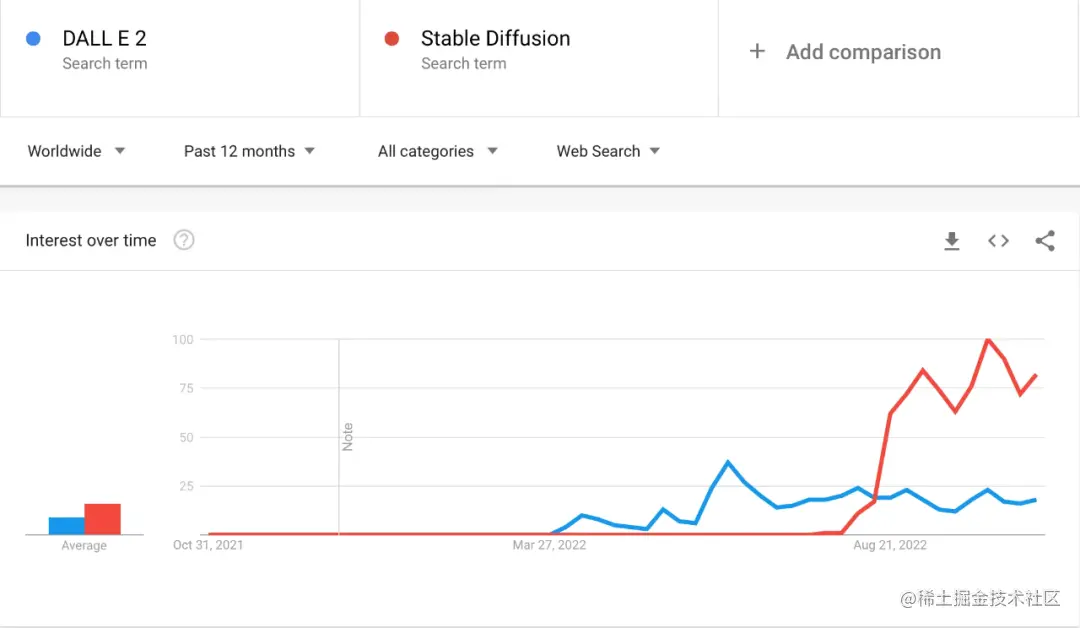Click the Mar 27, 2022 axis label
Screen dimensions: 1080x628
pyautogui.click(x=549, y=545)
